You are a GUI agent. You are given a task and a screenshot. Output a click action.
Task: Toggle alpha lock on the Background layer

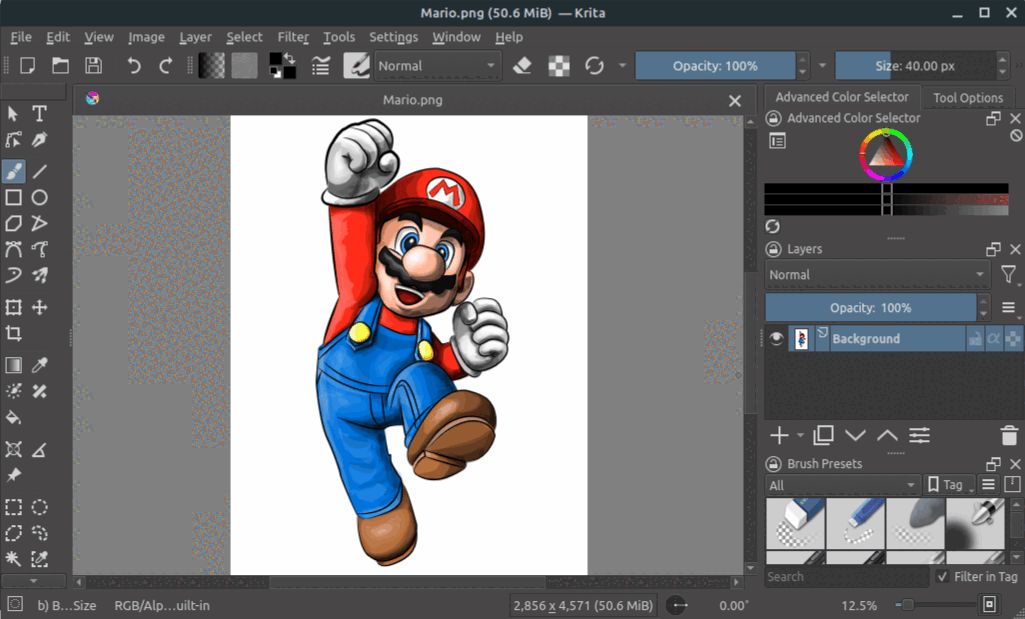[x=995, y=338]
